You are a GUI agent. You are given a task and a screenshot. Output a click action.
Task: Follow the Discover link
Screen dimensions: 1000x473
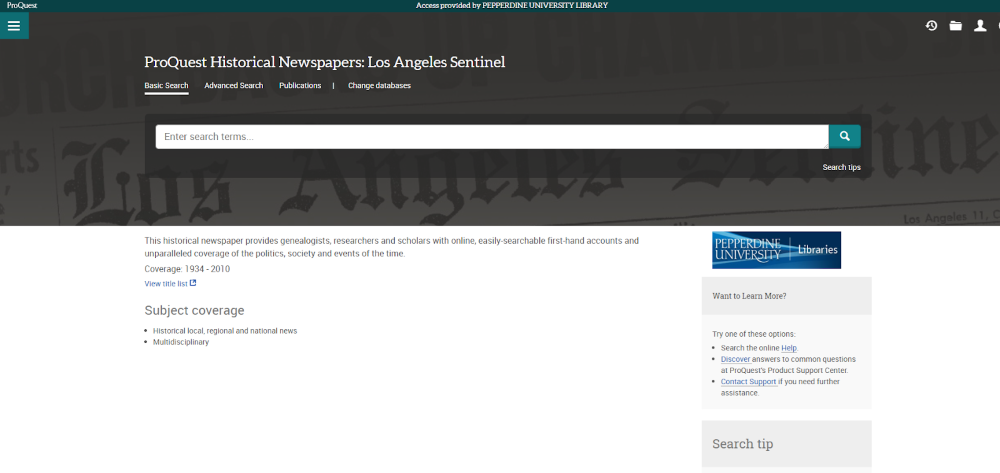point(735,359)
